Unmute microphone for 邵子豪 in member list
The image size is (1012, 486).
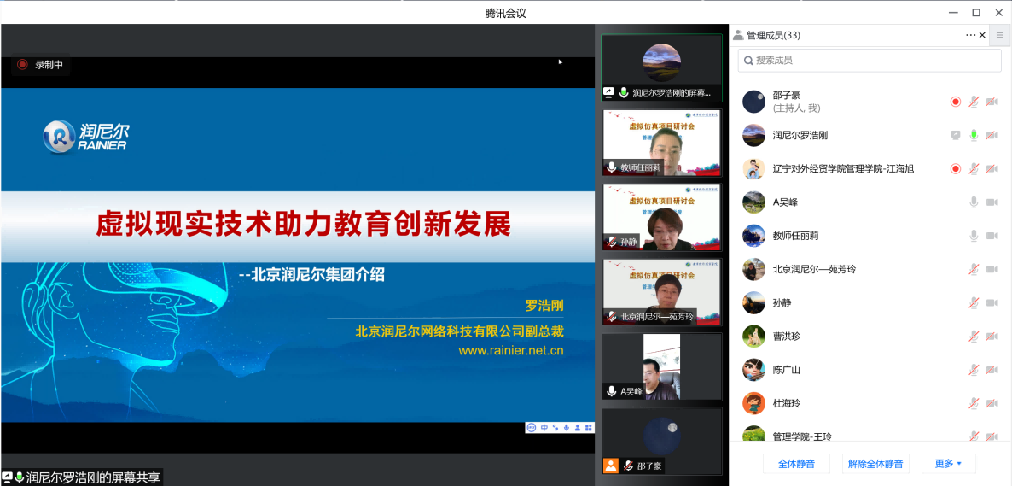(x=974, y=102)
